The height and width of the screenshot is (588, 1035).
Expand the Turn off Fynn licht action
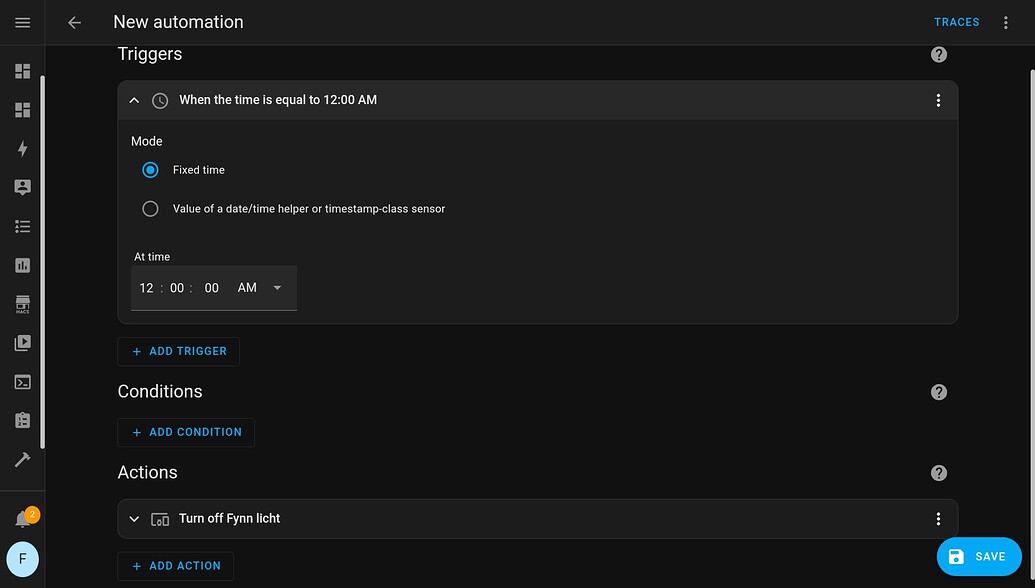click(x=133, y=518)
